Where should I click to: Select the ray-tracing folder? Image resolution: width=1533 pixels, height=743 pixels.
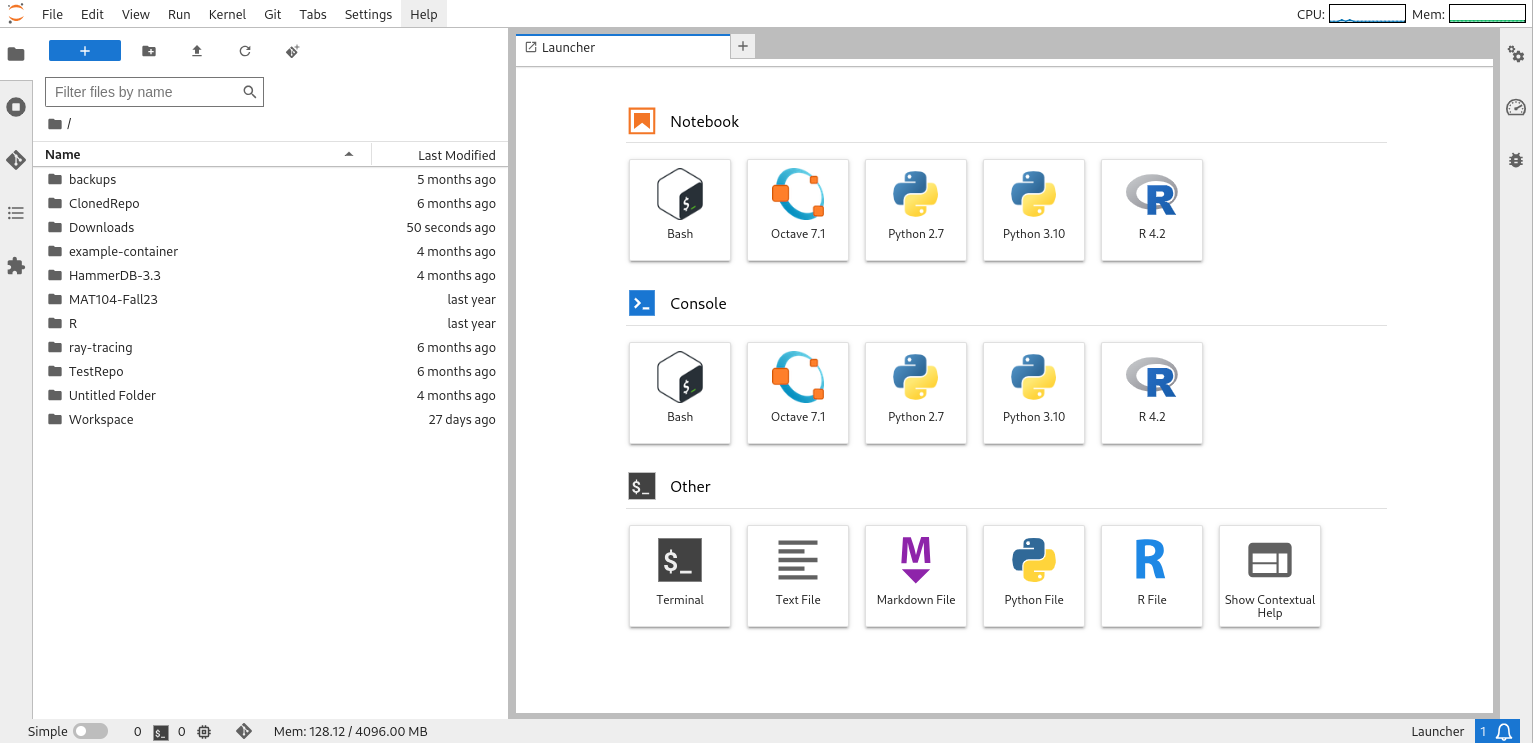click(x=271, y=348)
